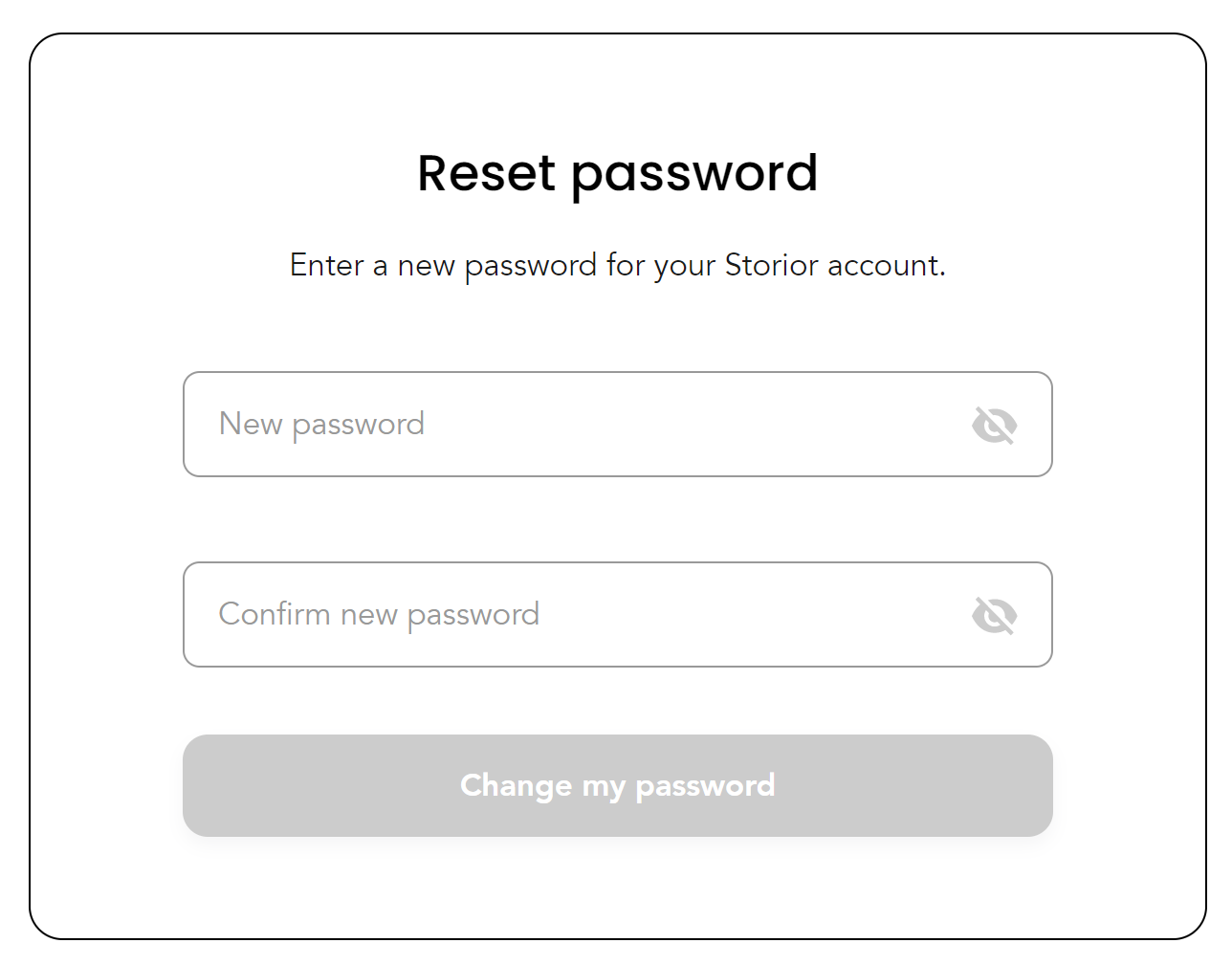Place the cursor on the 'Confirm new password' placeholder
Image resolution: width=1232 pixels, height=965 pixels.
379,614
